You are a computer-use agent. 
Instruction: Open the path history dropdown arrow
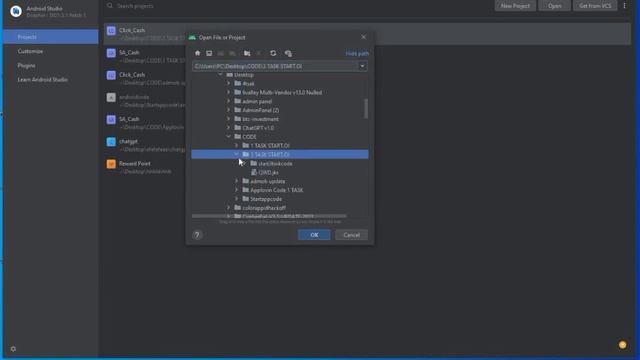pyautogui.click(x=362, y=66)
